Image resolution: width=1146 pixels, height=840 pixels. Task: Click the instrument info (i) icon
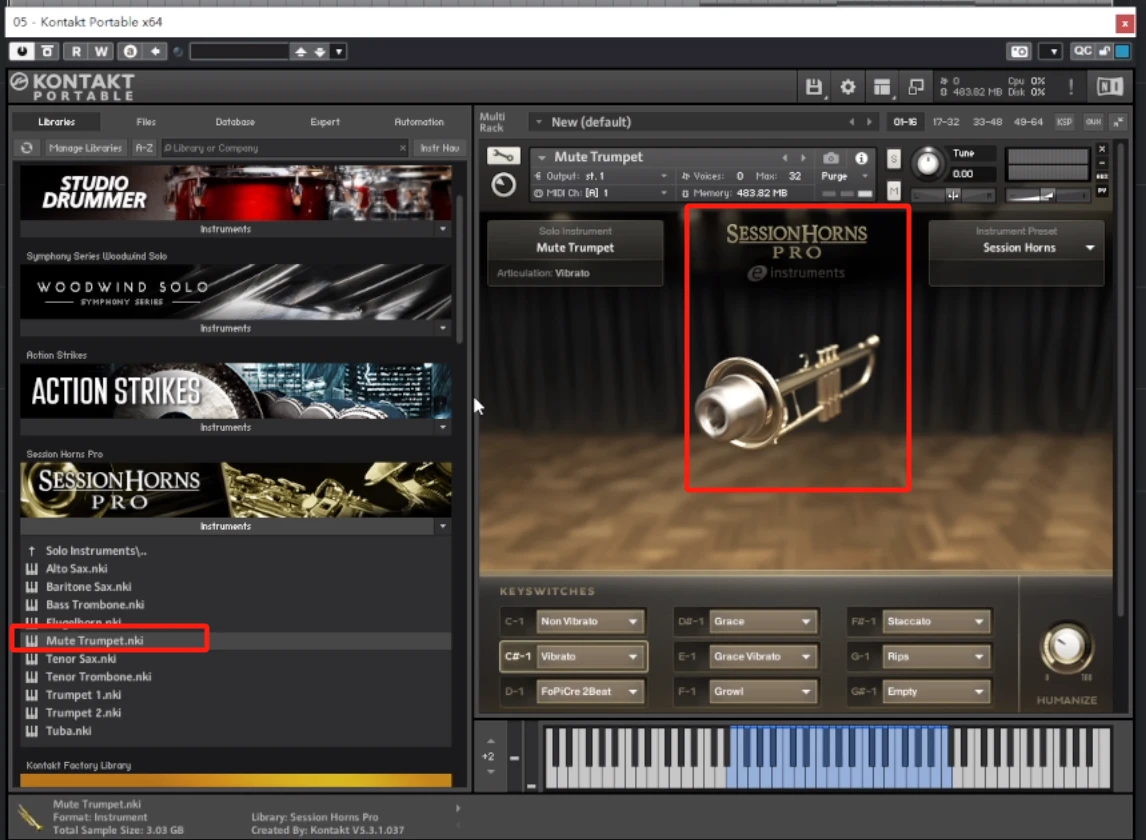(x=862, y=157)
